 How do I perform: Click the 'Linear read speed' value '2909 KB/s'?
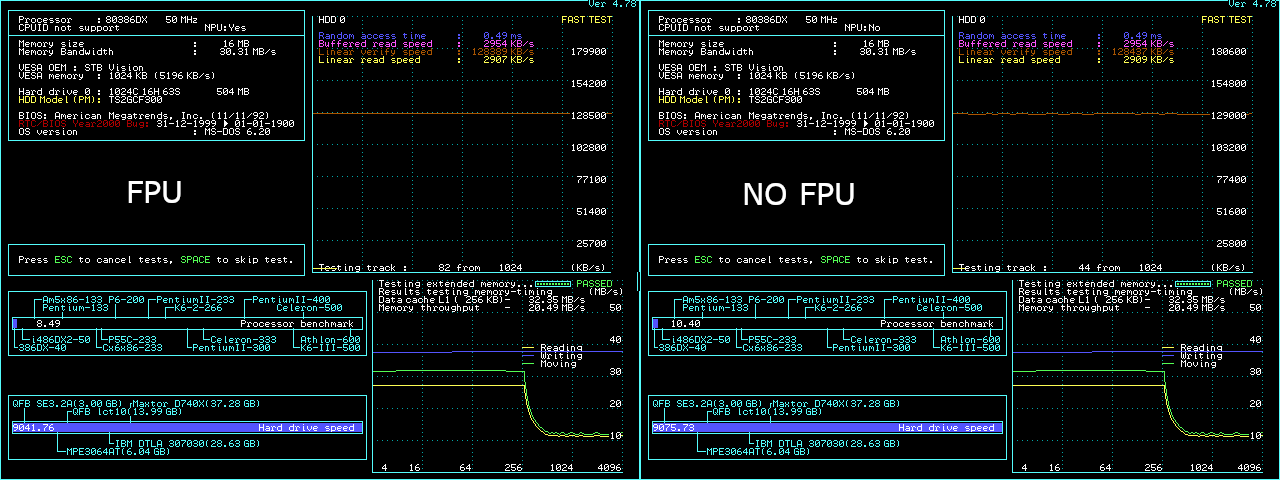[x=1151, y=60]
